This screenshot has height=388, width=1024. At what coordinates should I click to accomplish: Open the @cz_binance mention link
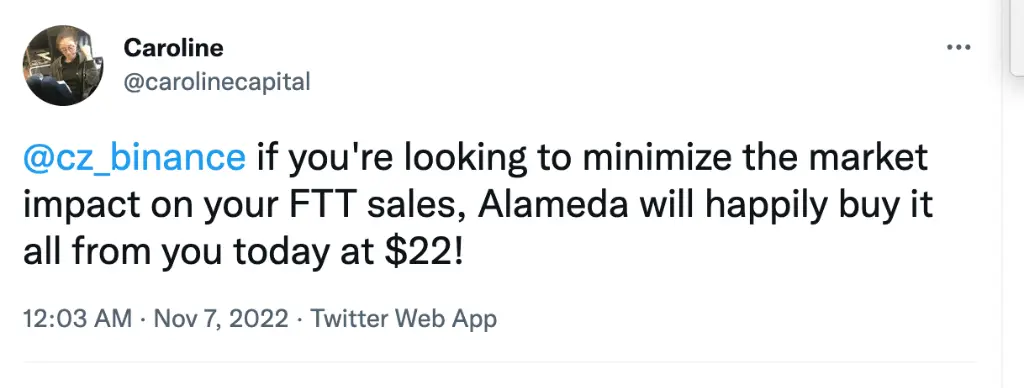135,159
